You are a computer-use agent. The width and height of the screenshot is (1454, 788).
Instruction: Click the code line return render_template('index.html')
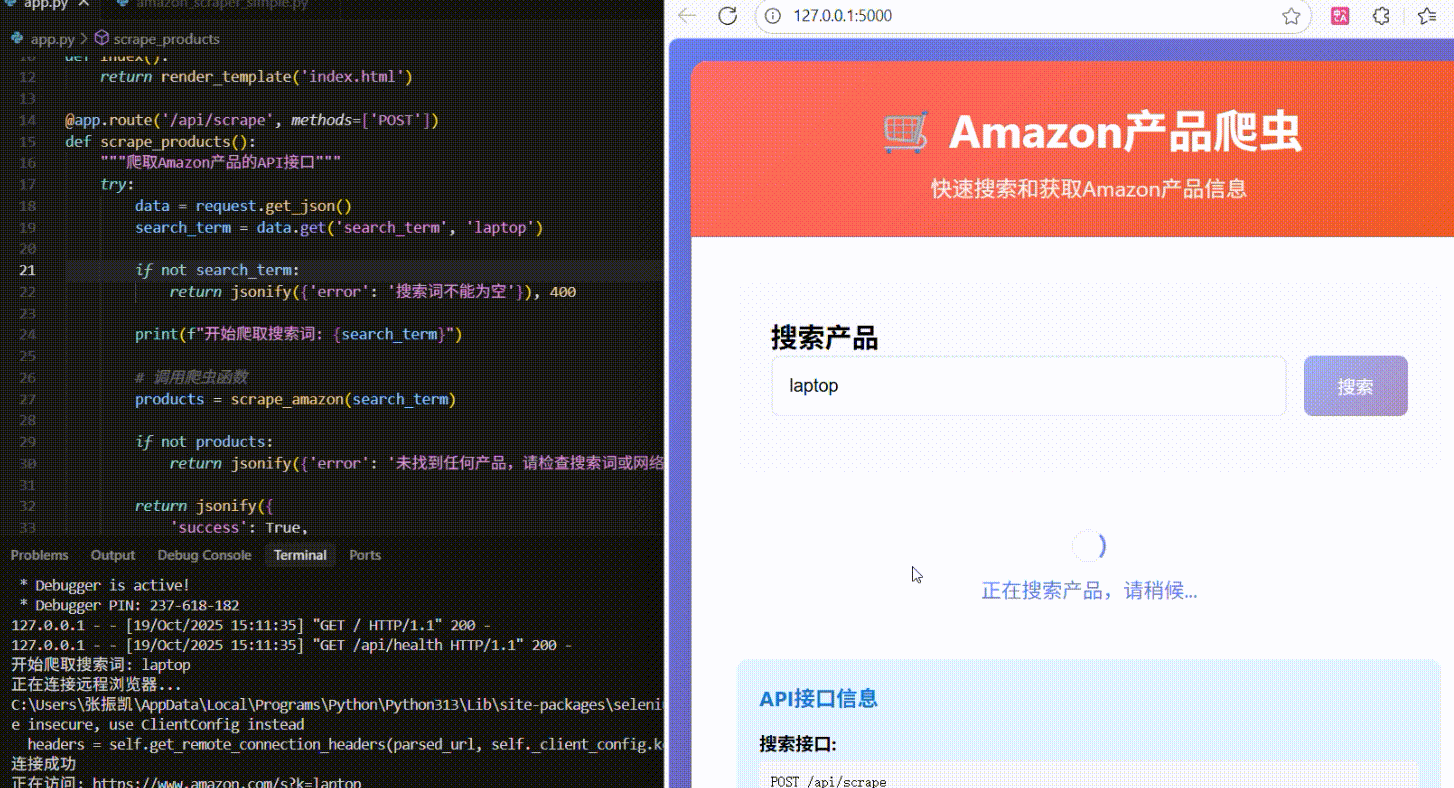[x=256, y=77]
